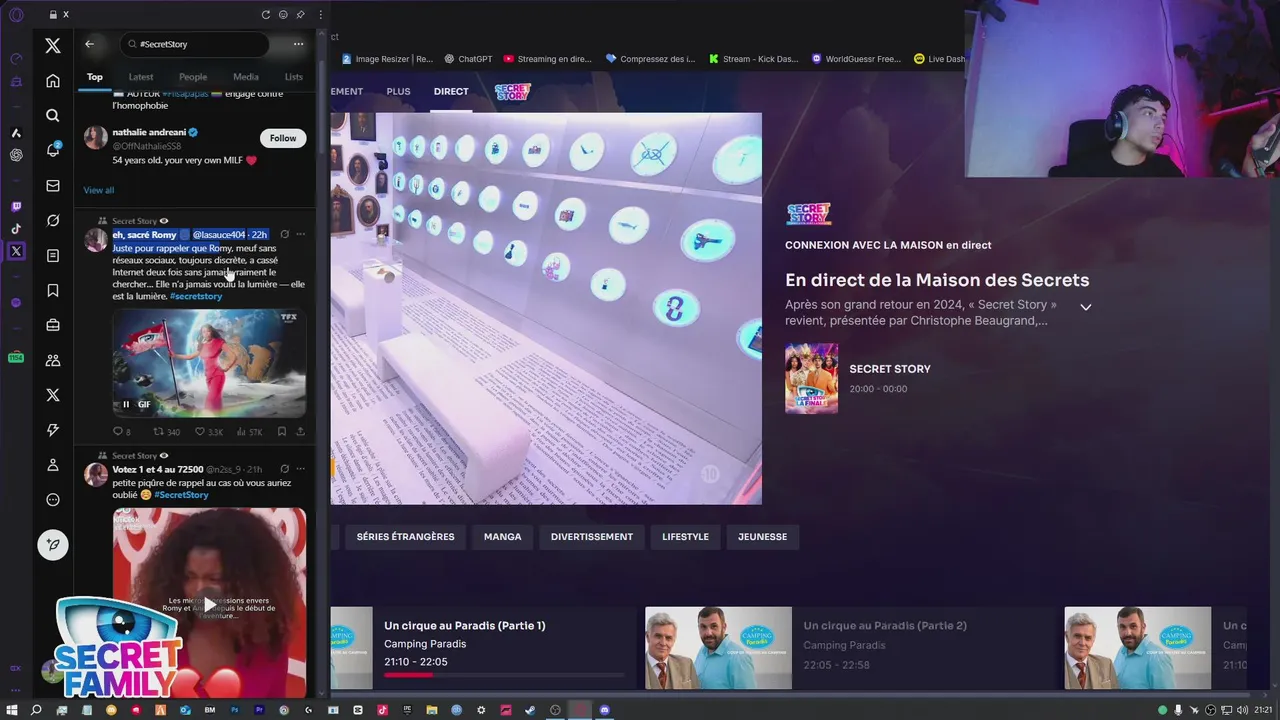Open the #secretstory hashtag in Romy post
Image resolution: width=1280 pixels, height=720 pixels.
tap(196, 296)
